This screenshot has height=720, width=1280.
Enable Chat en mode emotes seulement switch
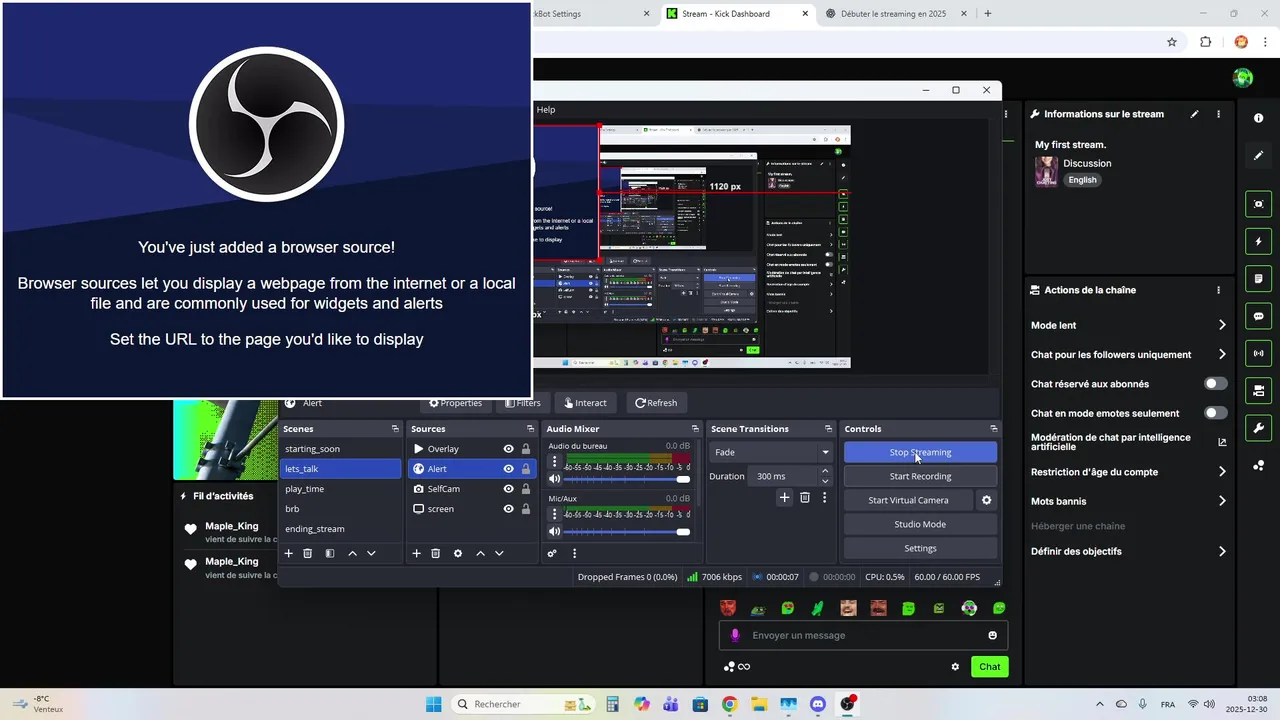[1215, 413]
